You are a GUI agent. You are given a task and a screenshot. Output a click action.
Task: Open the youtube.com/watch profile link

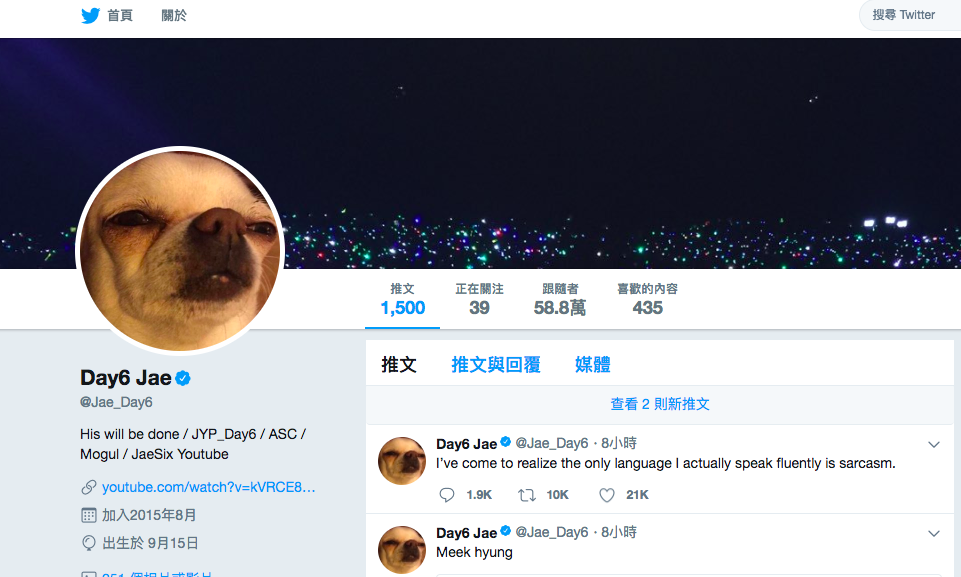point(208,487)
